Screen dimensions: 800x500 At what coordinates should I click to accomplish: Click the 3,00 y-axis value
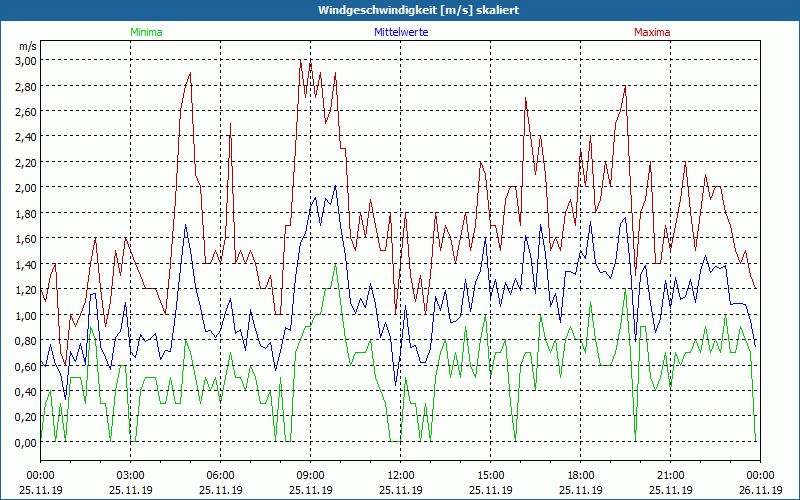point(25,60)
